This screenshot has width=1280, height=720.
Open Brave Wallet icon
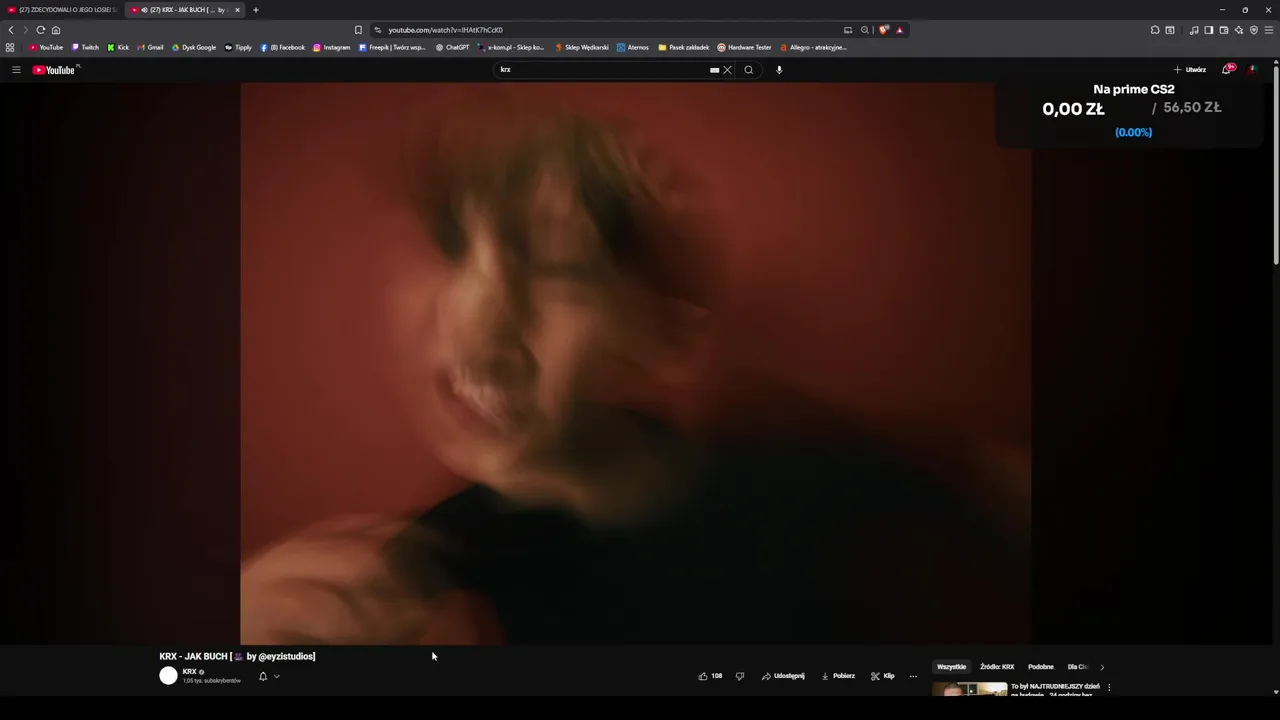(1224, 30)
